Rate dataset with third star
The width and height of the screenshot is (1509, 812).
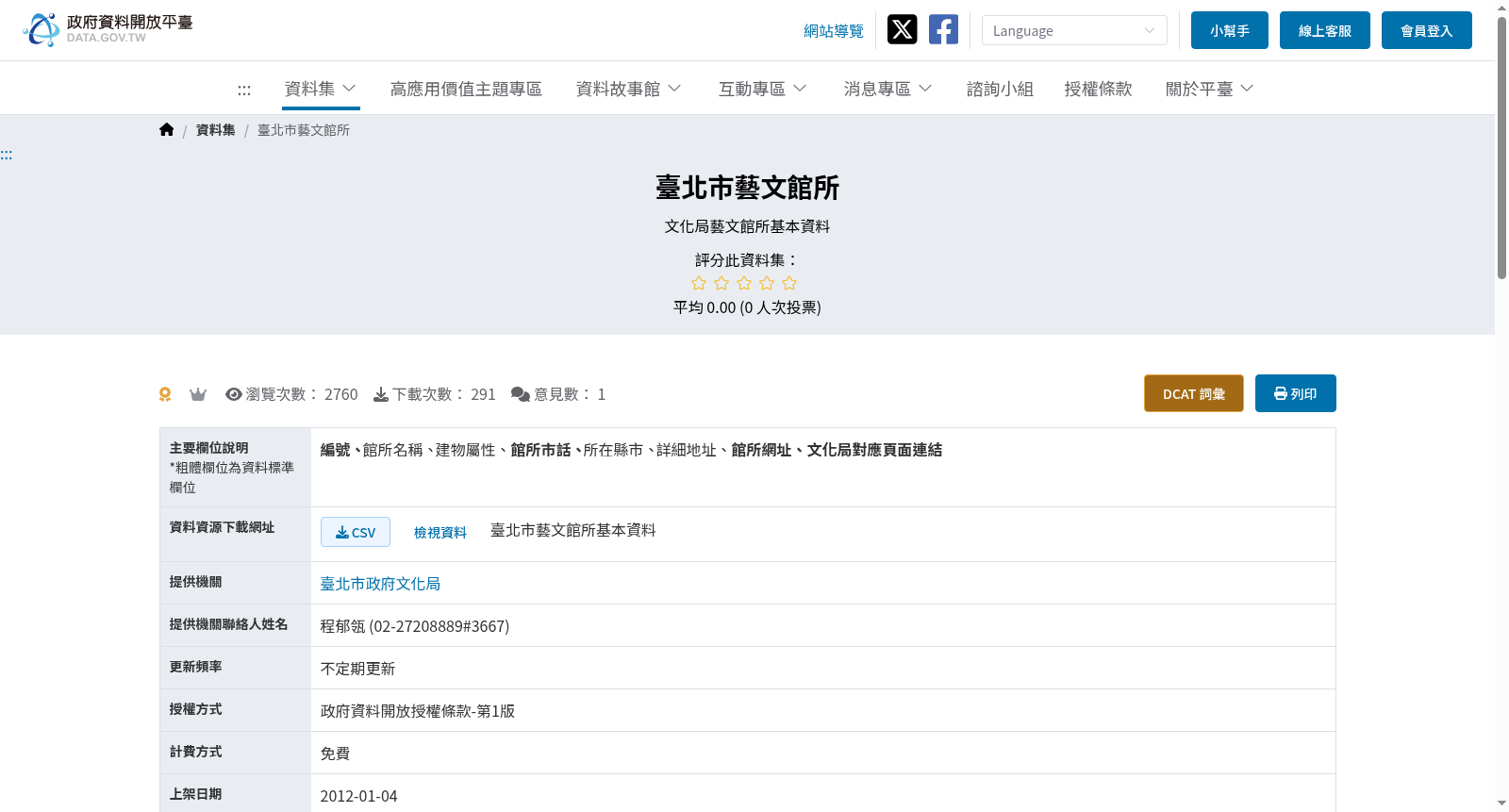744,283
